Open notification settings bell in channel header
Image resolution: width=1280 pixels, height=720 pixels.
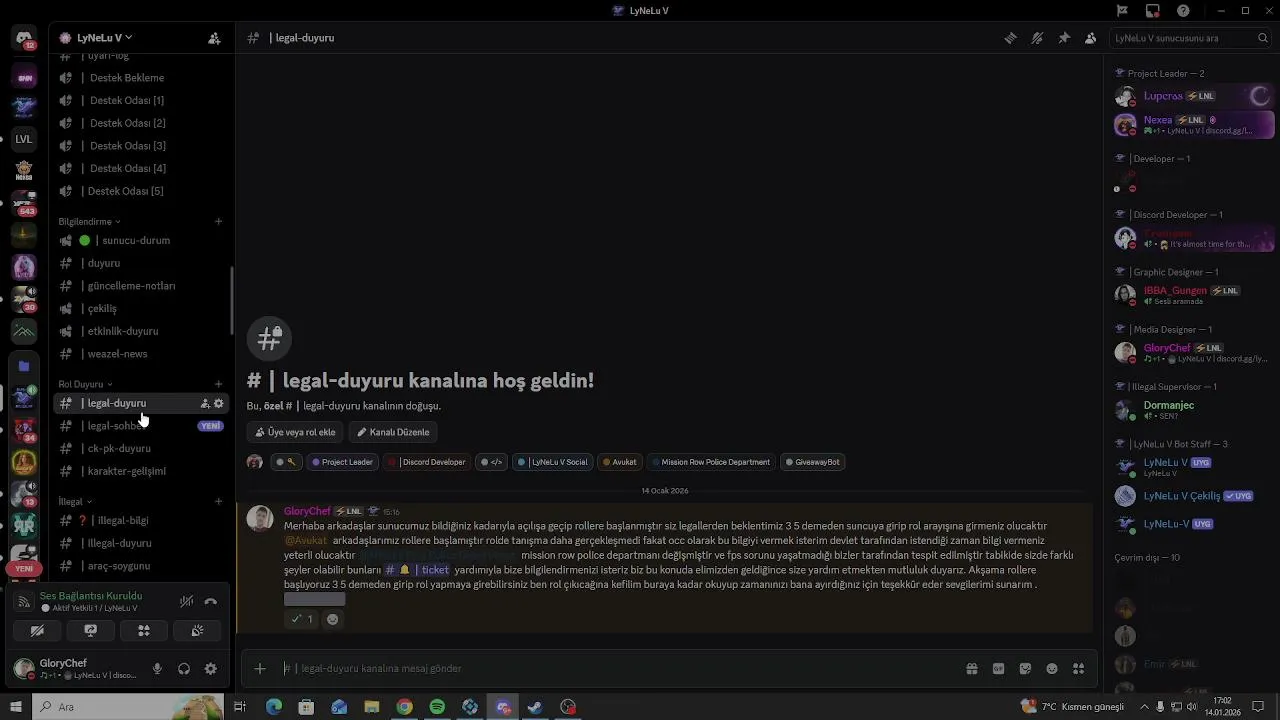[1037, 38]
